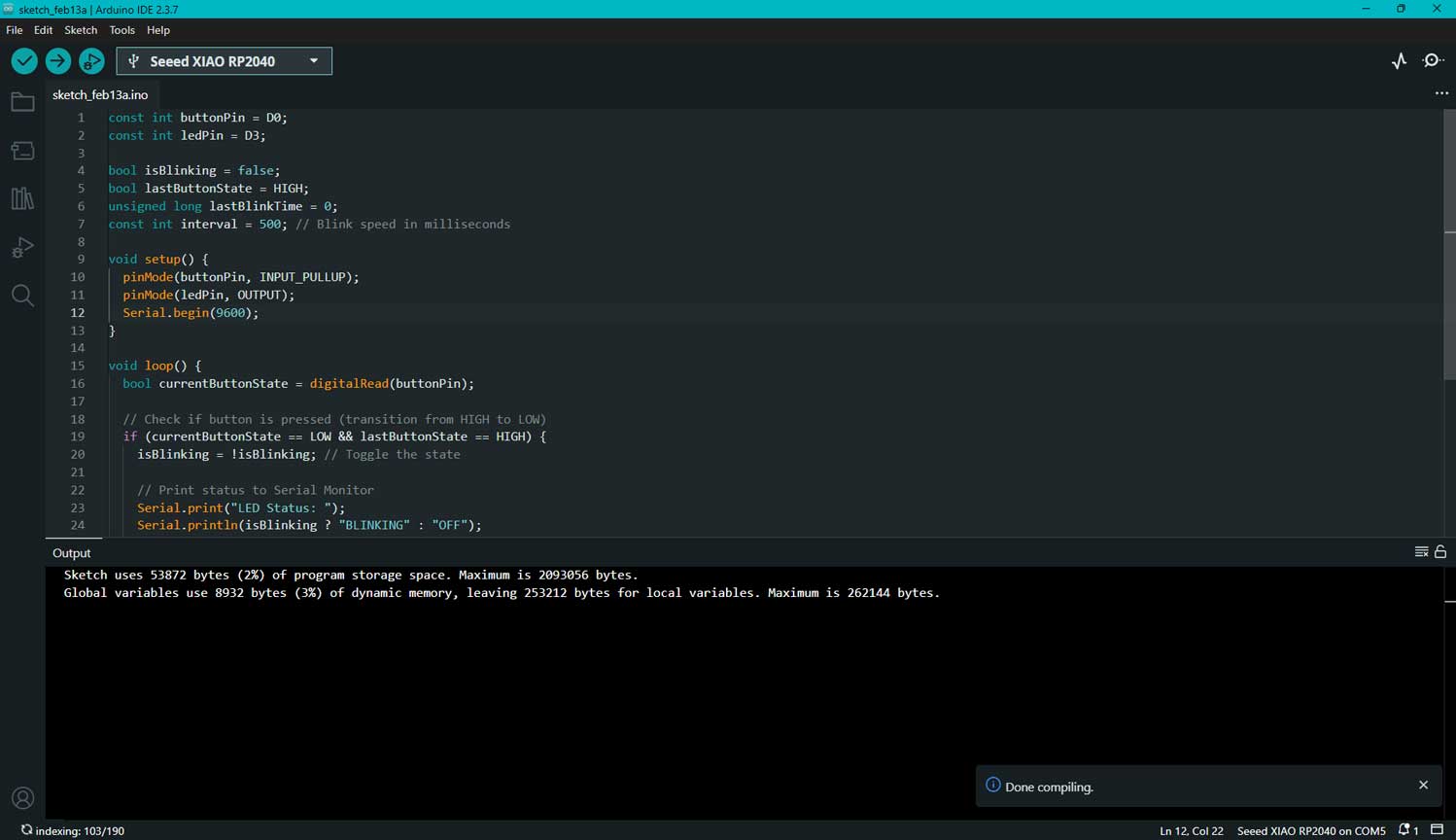Screen dimensions: 1456x840
Task: Select the Output panel tab
Action: (72, 553)
